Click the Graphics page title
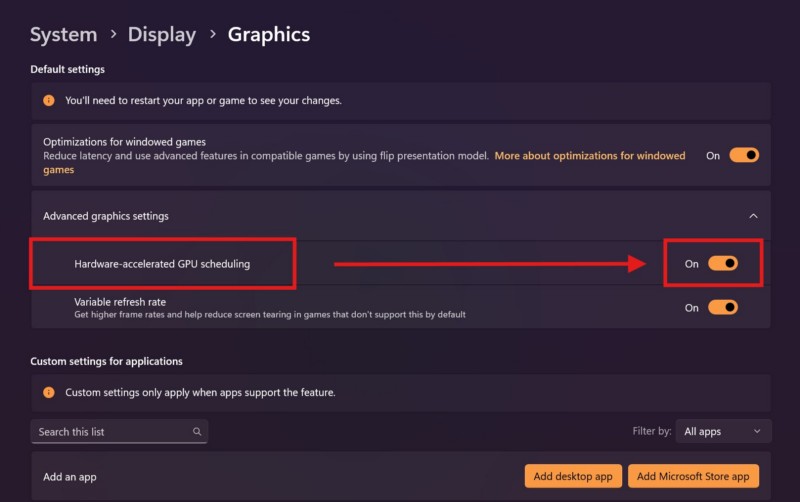 point(269,35)
